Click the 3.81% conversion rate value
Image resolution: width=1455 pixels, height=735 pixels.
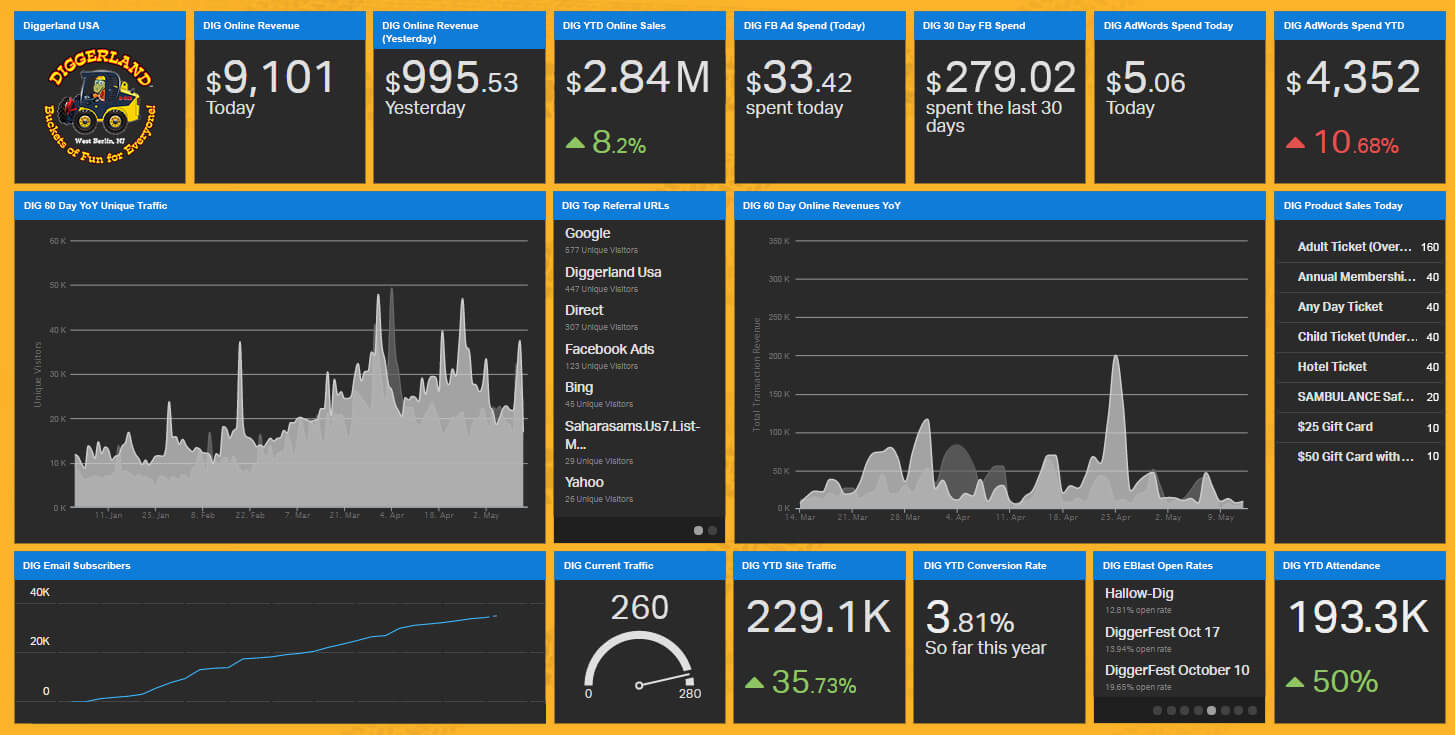(x=970, y=620)
